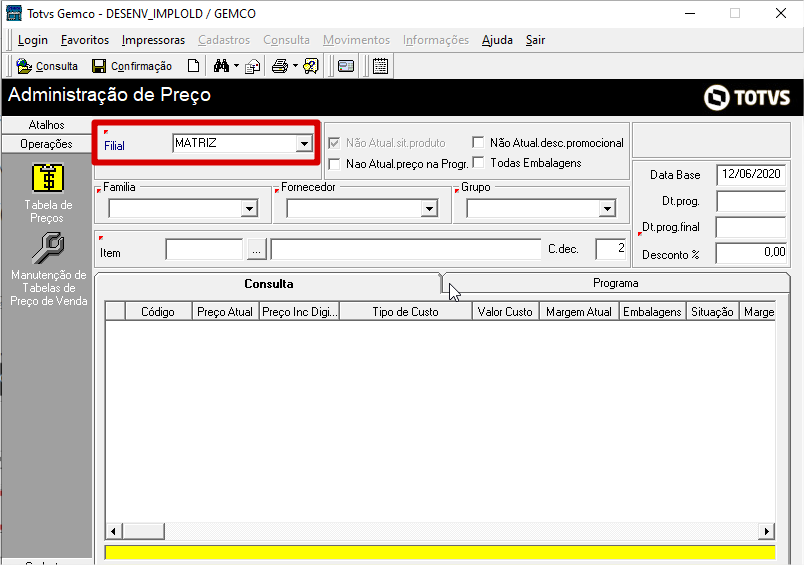Click the Margem Atual column header
Image resolution: width=804 pixels, height=565 pixels.
click(x=579, y=312)
